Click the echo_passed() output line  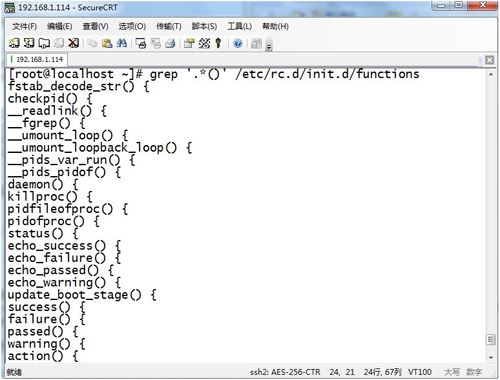coord(61,271)
